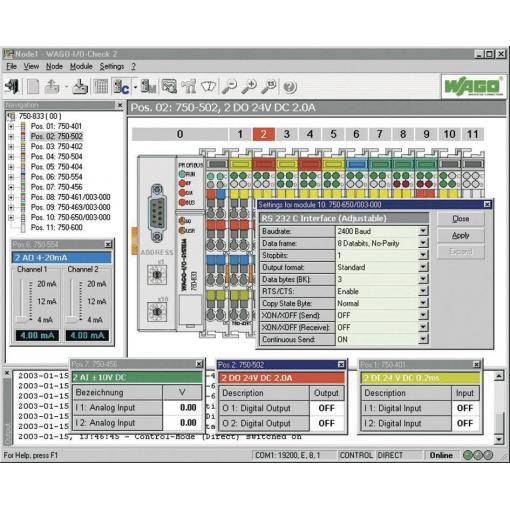Viewport: 510px width, 510px height.
Task: Select position 0 coupler header
Action: [x=180, y=134]
